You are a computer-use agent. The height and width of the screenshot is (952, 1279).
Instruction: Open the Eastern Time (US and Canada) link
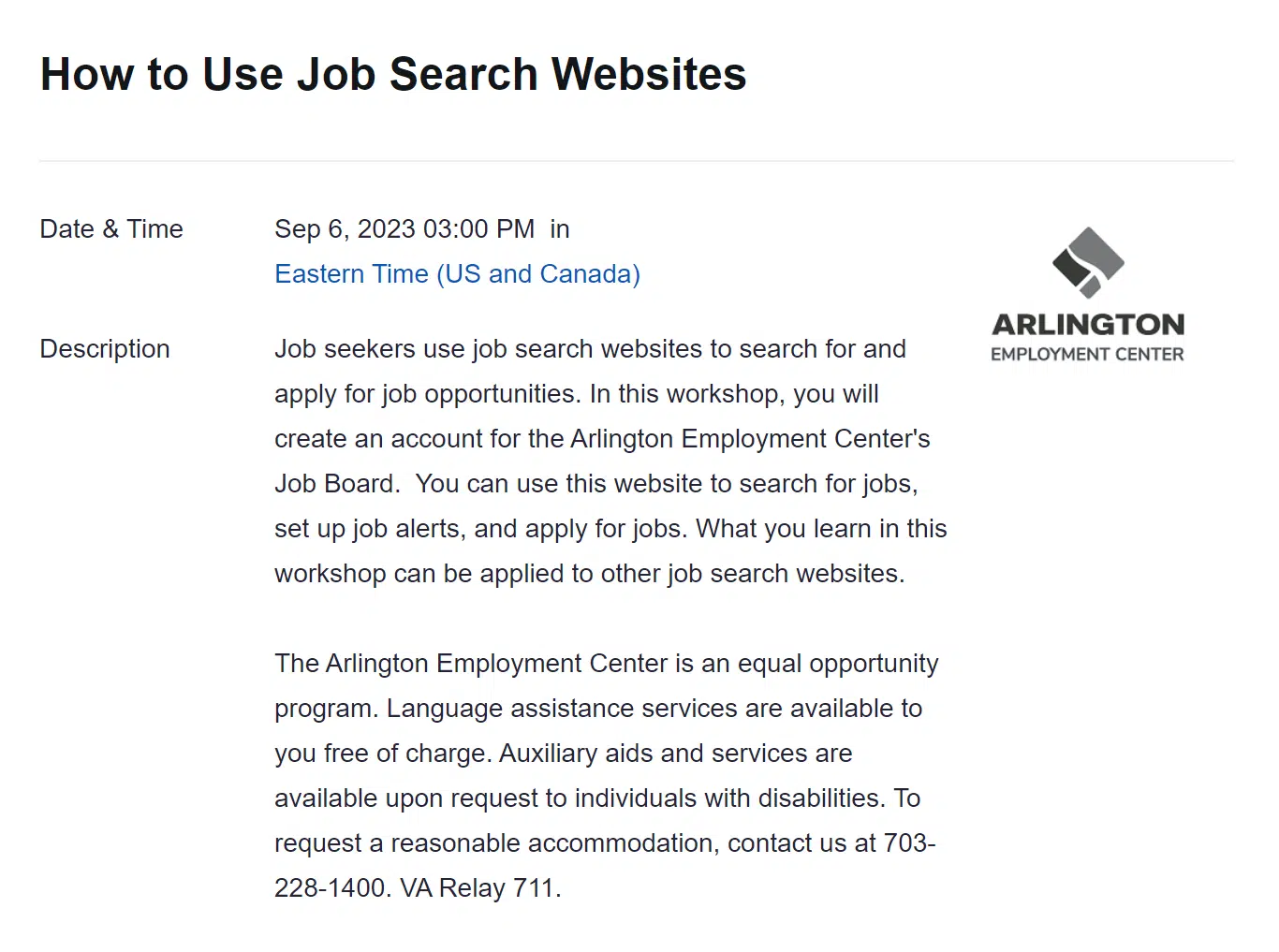click(457, 274)
